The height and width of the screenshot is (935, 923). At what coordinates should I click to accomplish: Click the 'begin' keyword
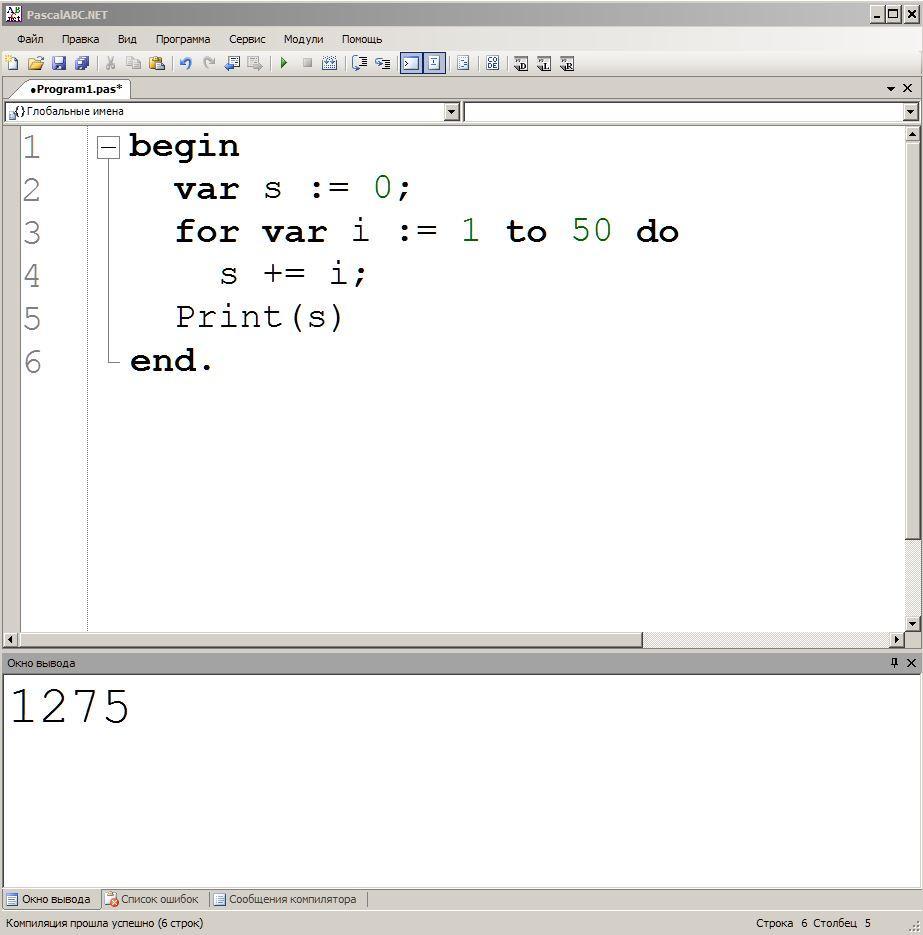coord(184,147)
